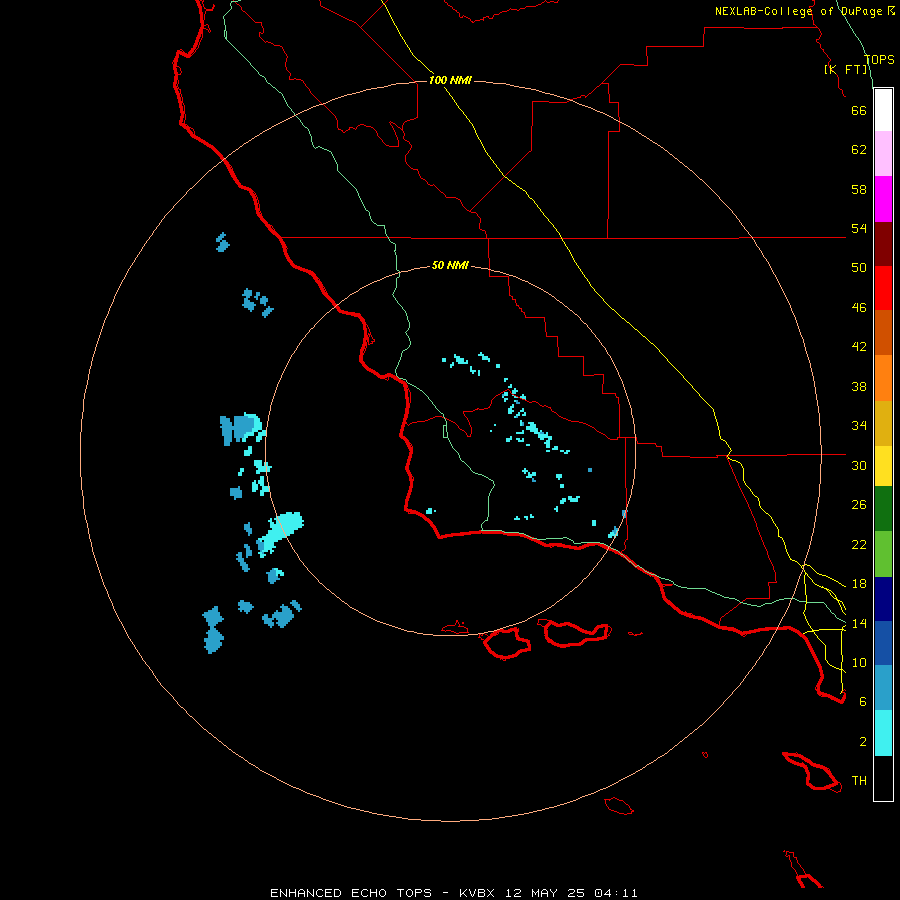Click the light green legend swatch

point(883,554)
